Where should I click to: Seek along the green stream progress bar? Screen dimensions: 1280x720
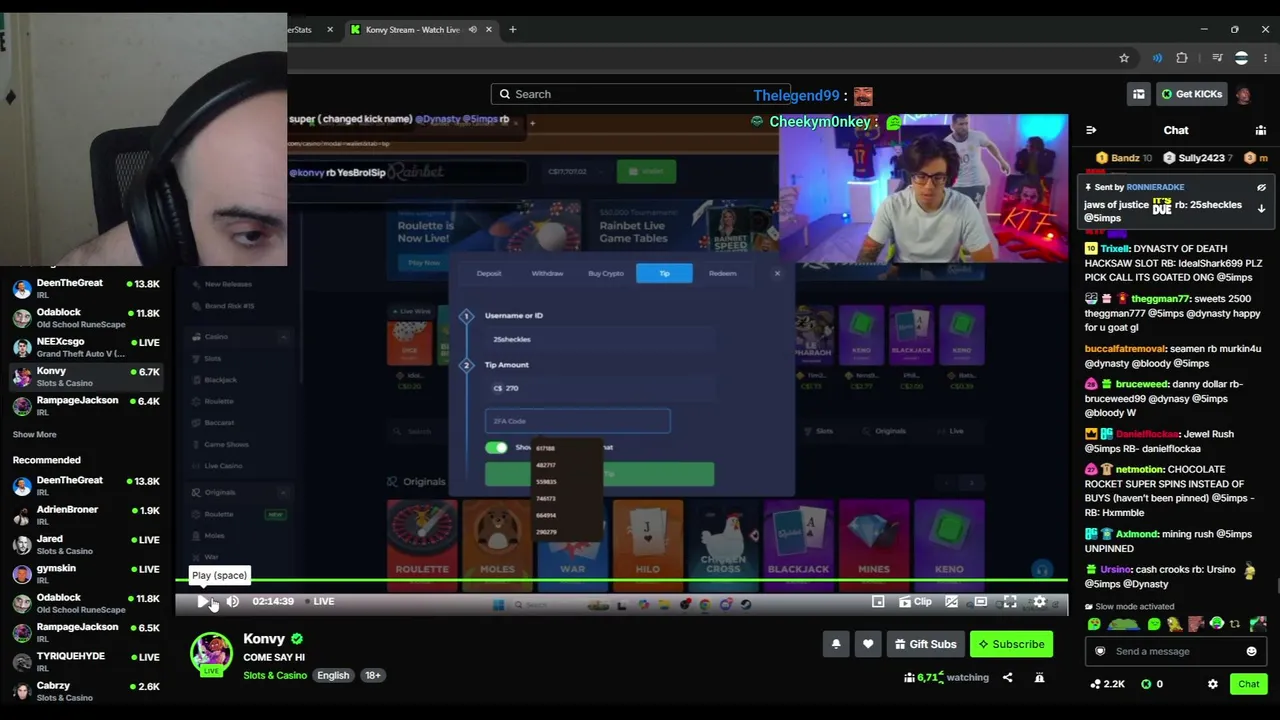[x=622, y=580]
